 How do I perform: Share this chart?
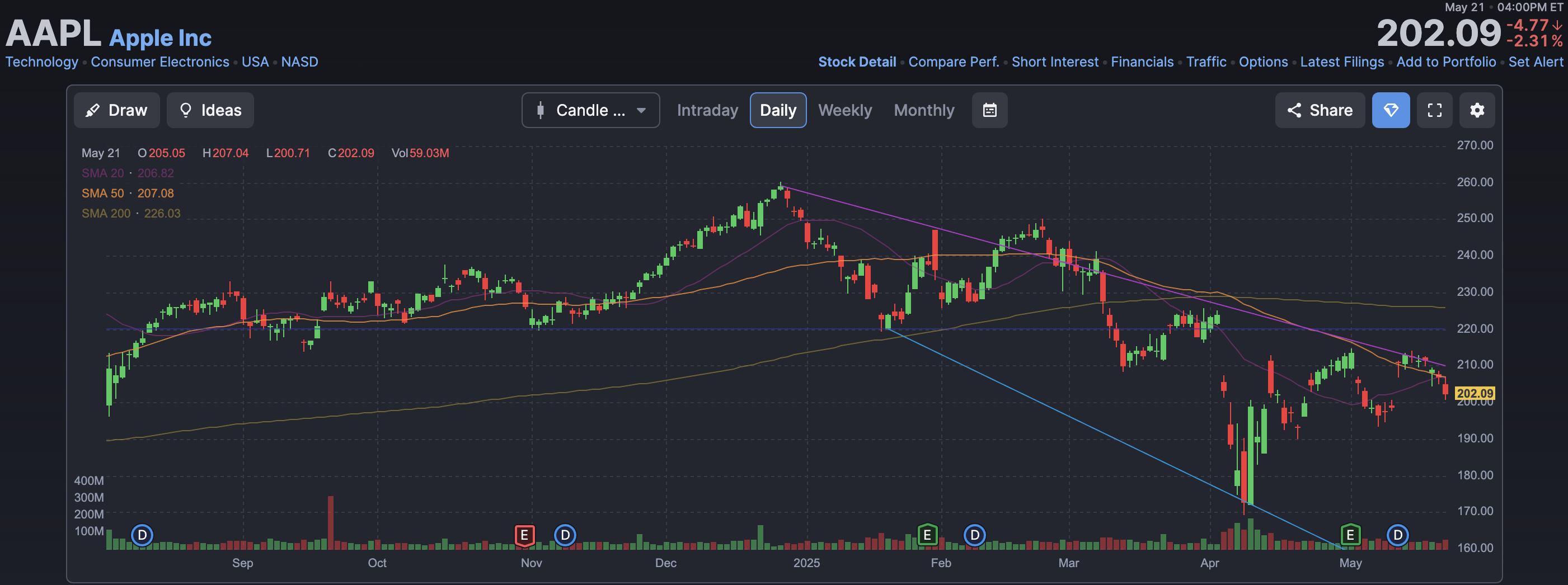pyautogui.click(x=1320, y=110)
